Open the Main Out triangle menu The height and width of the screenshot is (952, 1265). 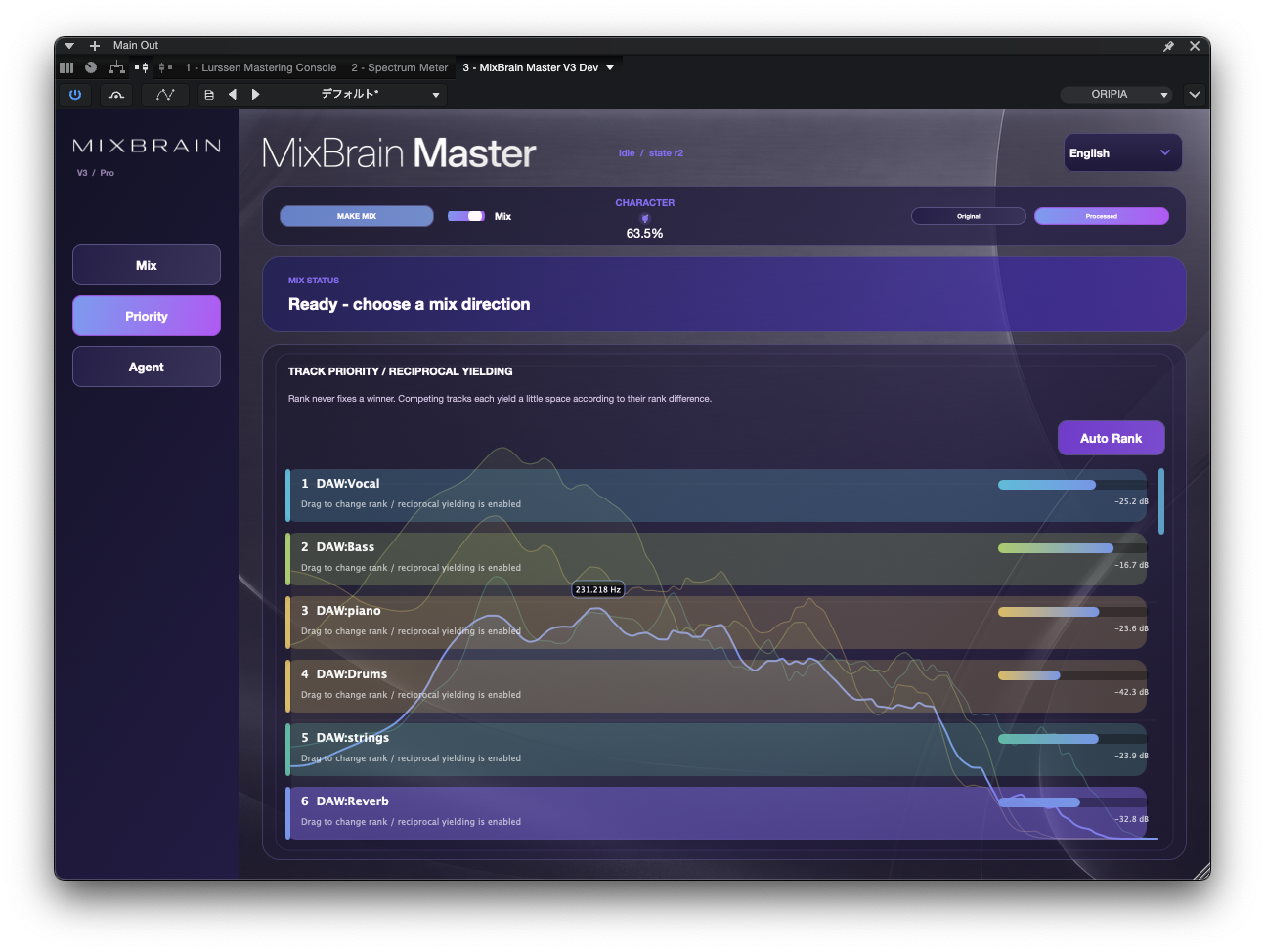tap(69, 46)
